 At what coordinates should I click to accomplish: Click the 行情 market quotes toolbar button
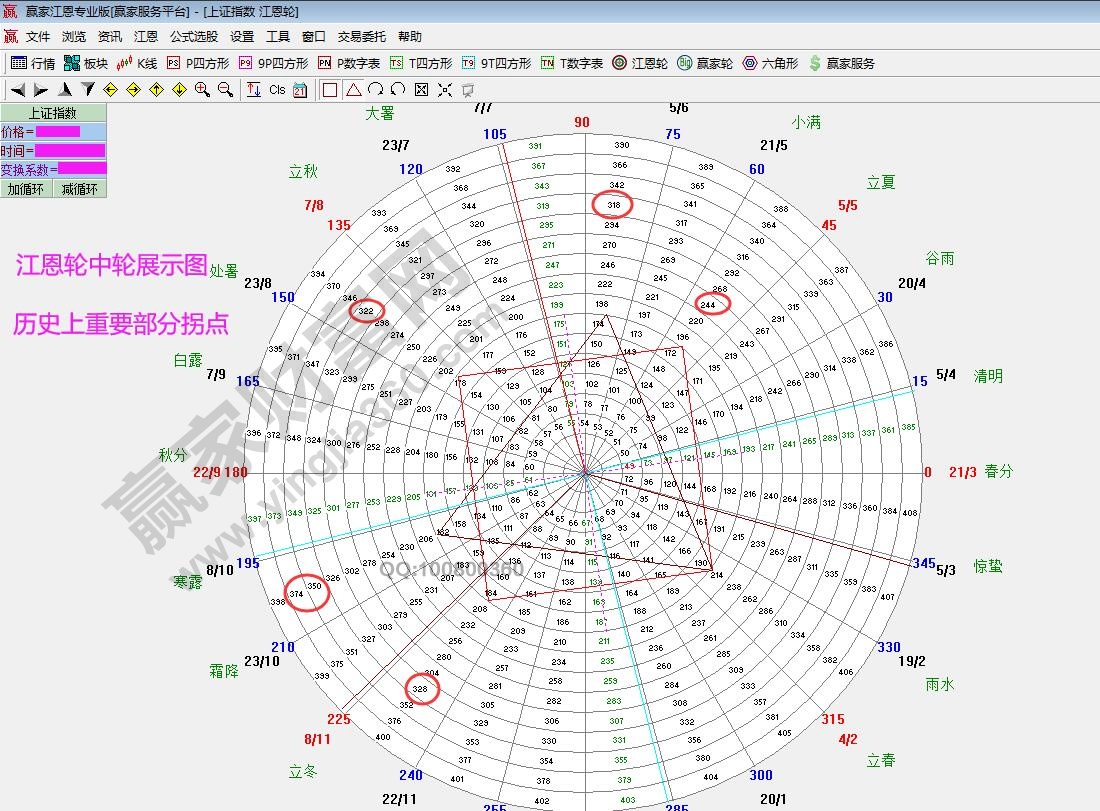click(33, 63)
